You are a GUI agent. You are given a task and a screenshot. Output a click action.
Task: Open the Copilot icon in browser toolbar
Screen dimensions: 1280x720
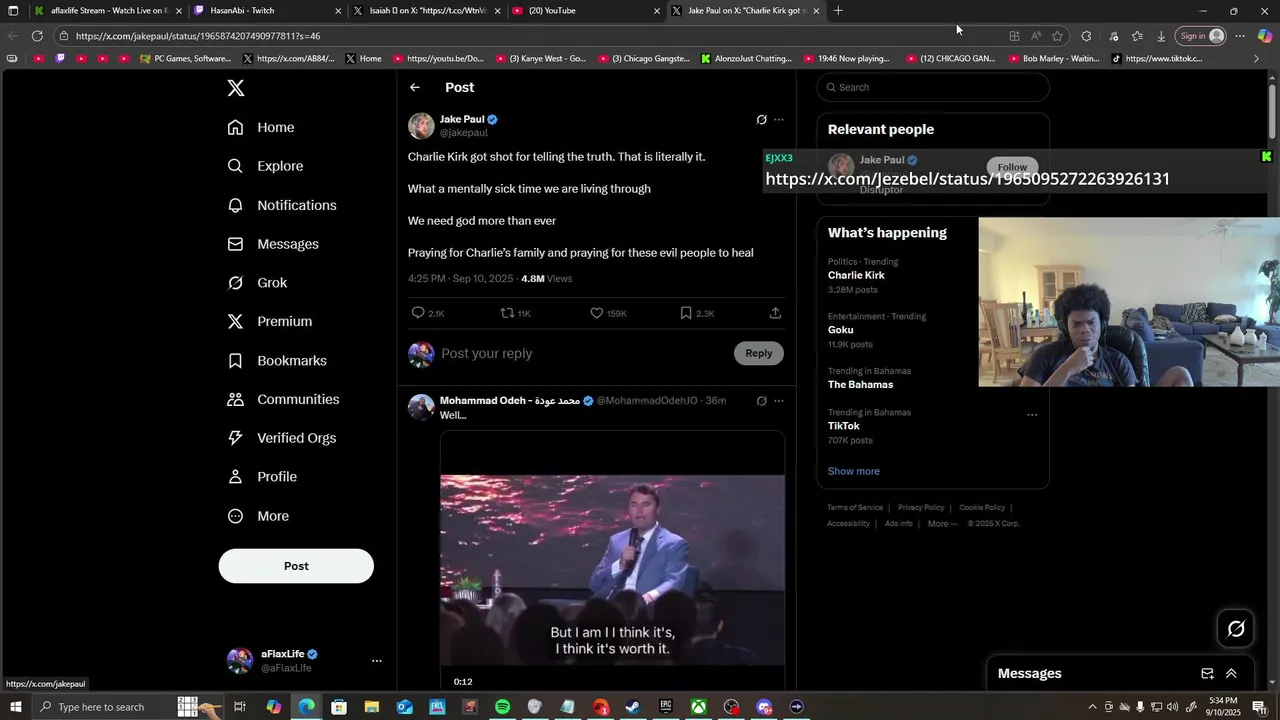[x=1264, y=36]
